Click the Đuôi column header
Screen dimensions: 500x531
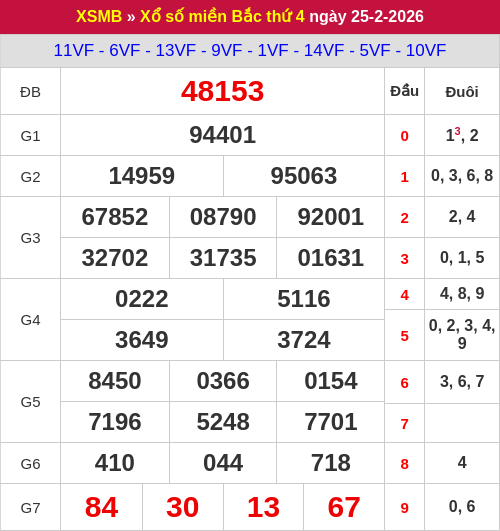tap(462, 92)
